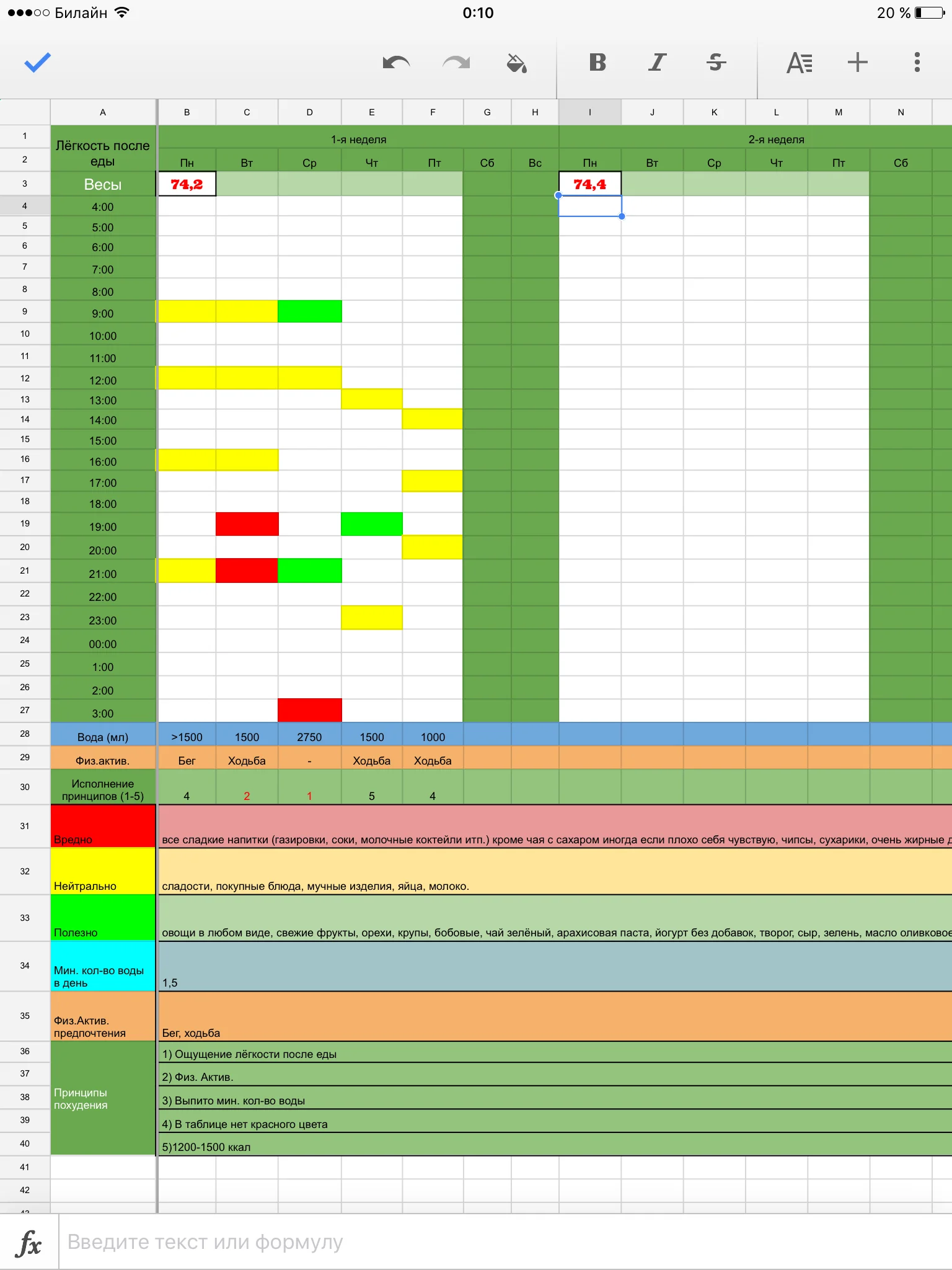The height and width of the screenshot is (1270, 952).
Task: Select column D header
Action: click(x=309, y=112)
